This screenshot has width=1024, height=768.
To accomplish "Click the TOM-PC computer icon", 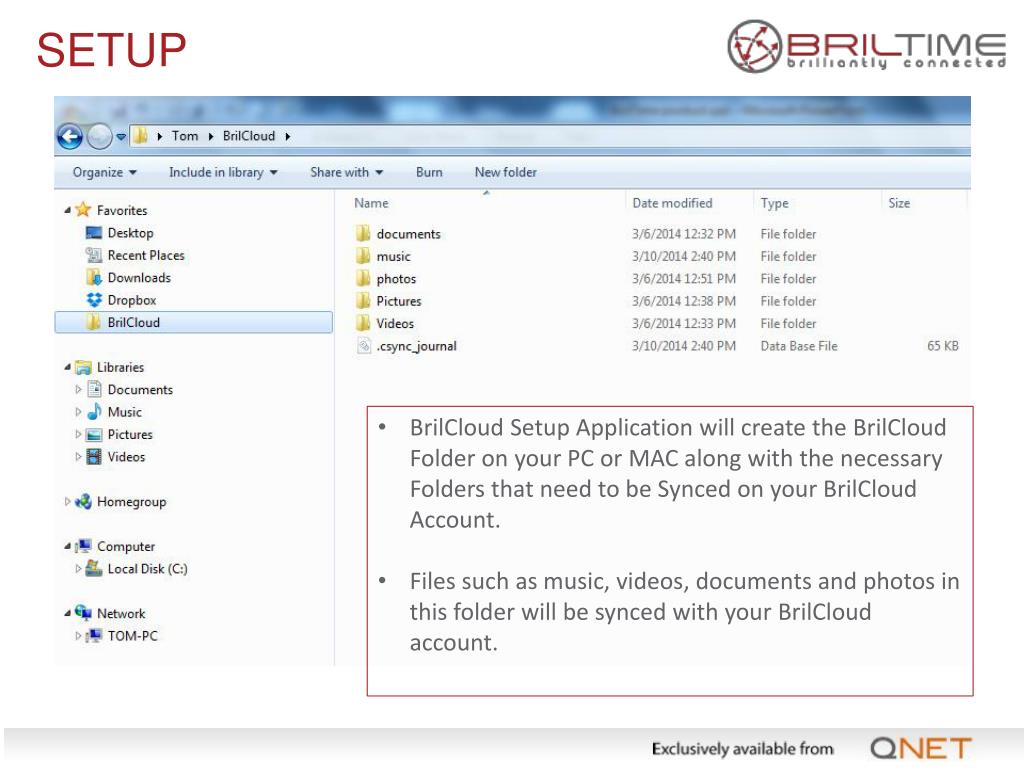I will [x=94, y=635].
